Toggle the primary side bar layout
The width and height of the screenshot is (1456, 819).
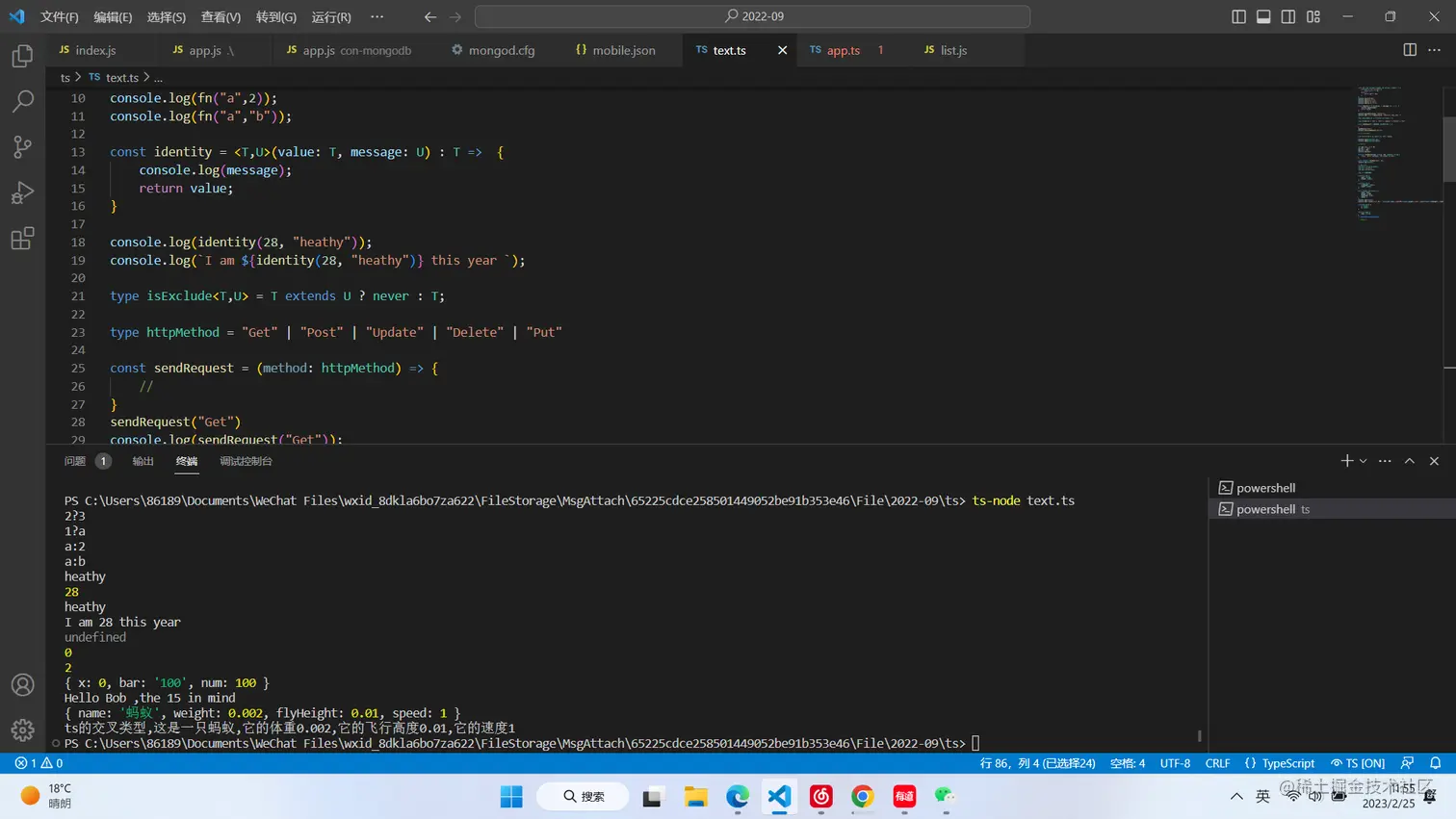(x=1238, y=16)
